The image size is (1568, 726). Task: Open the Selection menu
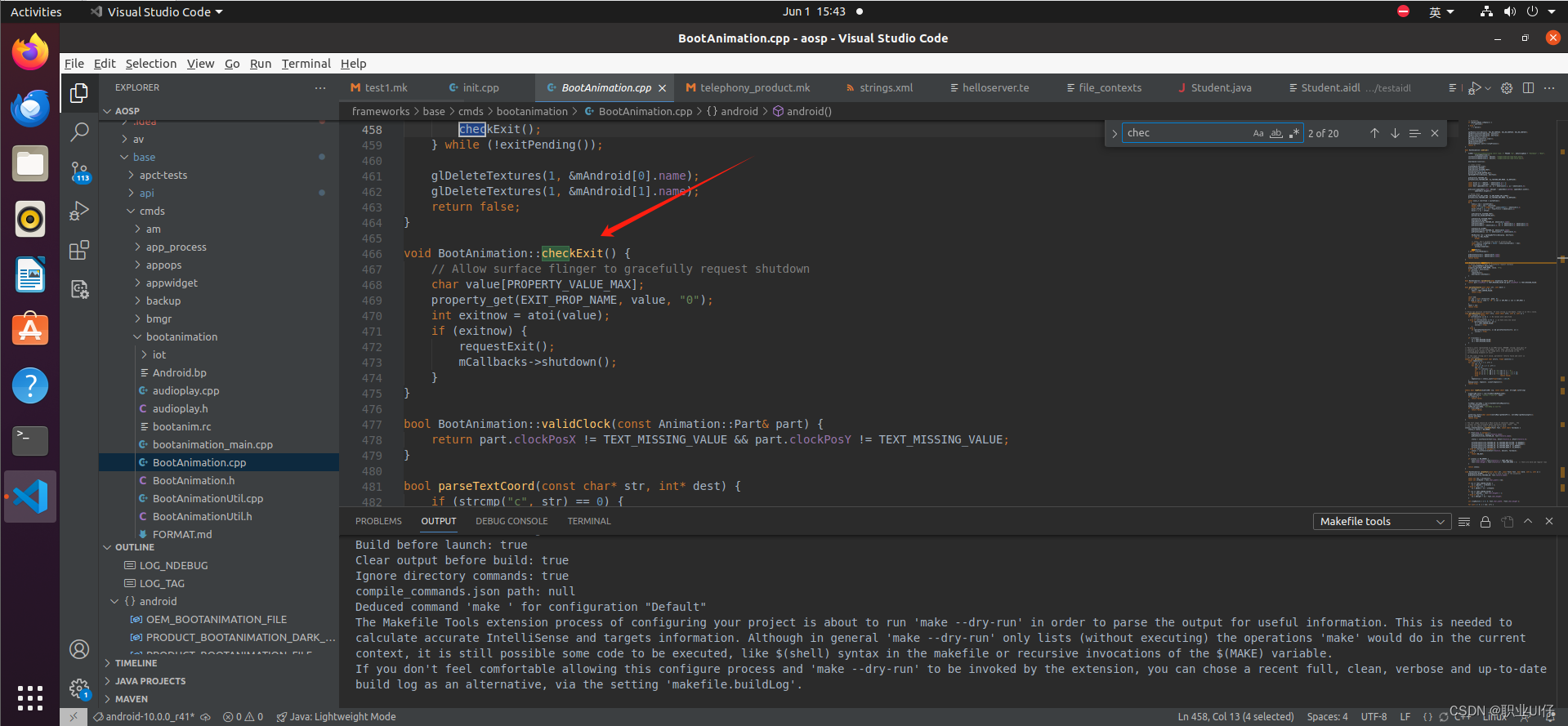click(150, 64)
